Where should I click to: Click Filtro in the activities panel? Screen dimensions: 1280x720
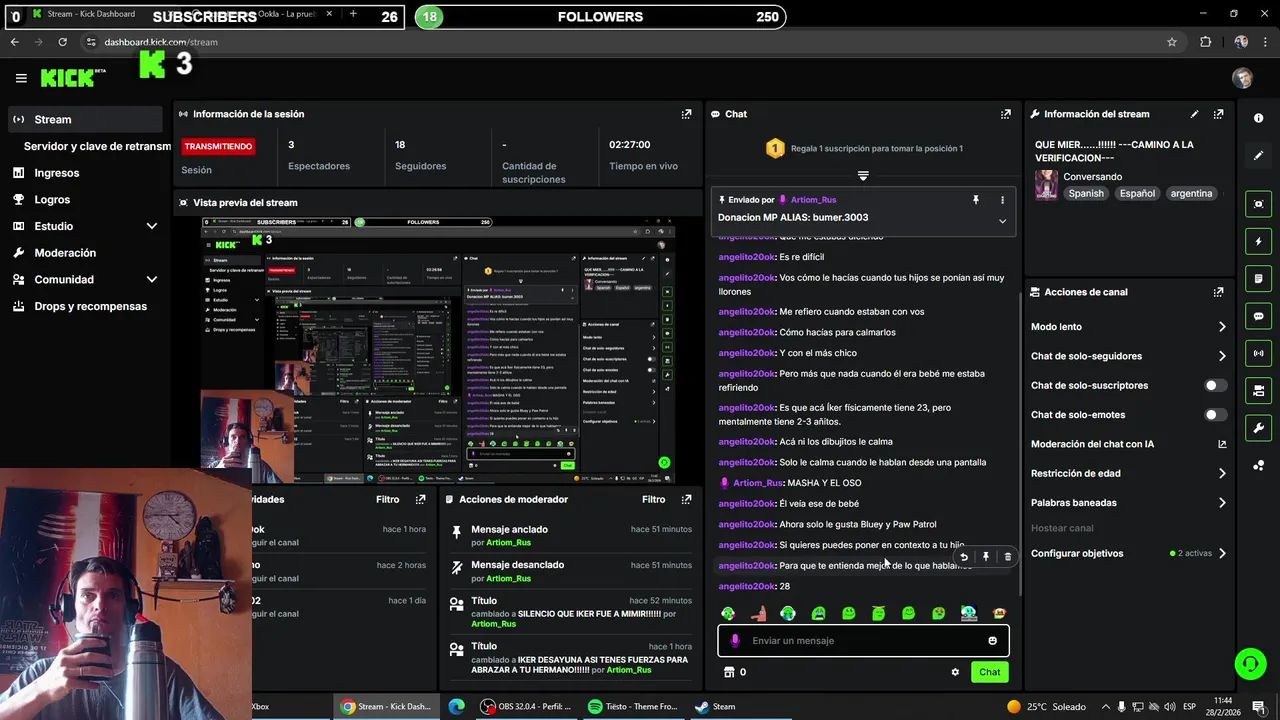[387, 499]
